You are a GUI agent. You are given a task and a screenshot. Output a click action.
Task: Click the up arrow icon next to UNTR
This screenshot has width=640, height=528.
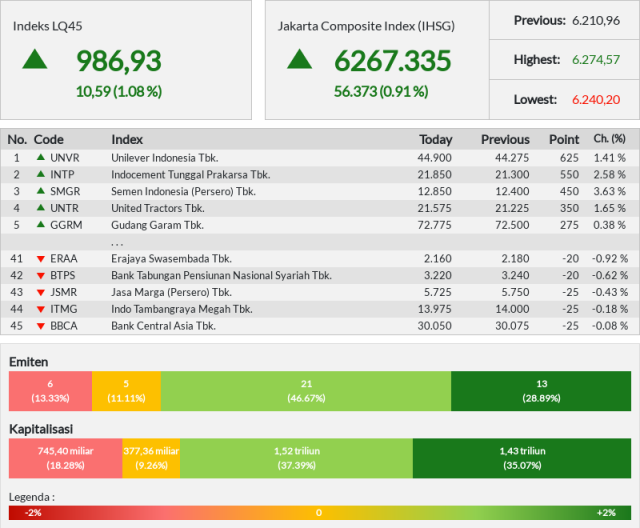point(41,207)
